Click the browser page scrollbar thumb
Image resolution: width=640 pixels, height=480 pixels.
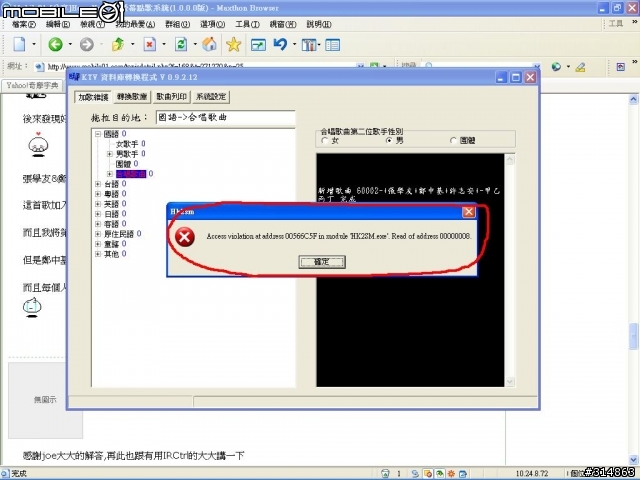[633, 336]
